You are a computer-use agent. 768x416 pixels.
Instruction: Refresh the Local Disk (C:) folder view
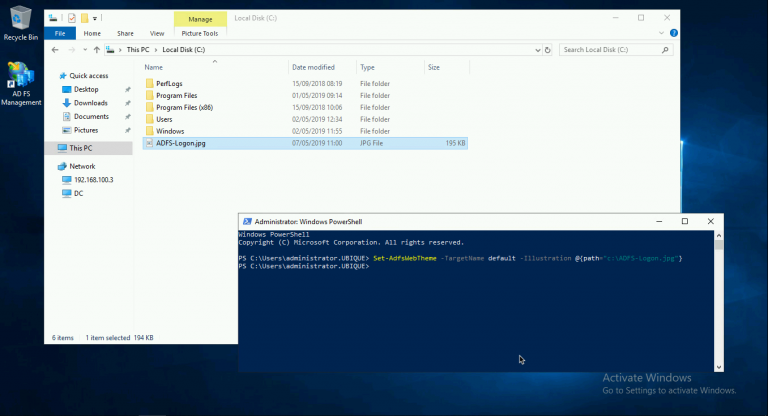pos(548,50)
